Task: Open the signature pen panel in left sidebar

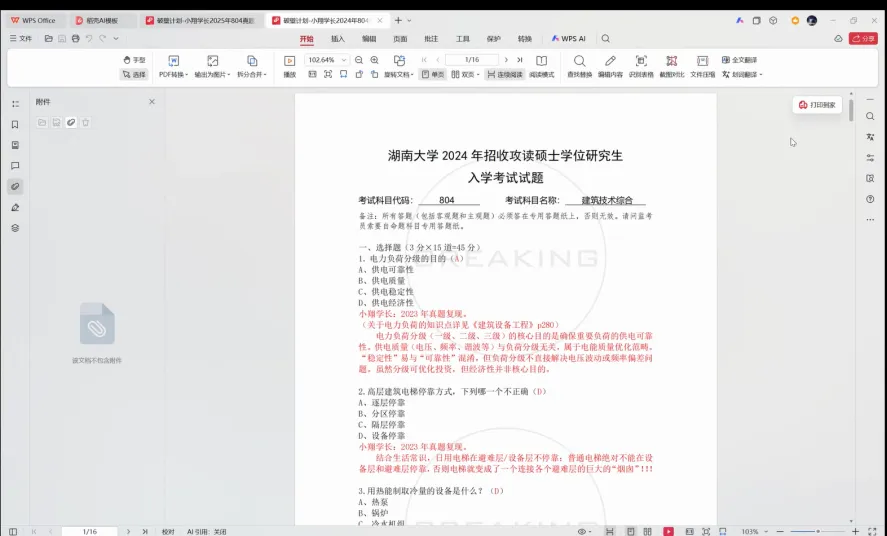Action: coord(15,208)
